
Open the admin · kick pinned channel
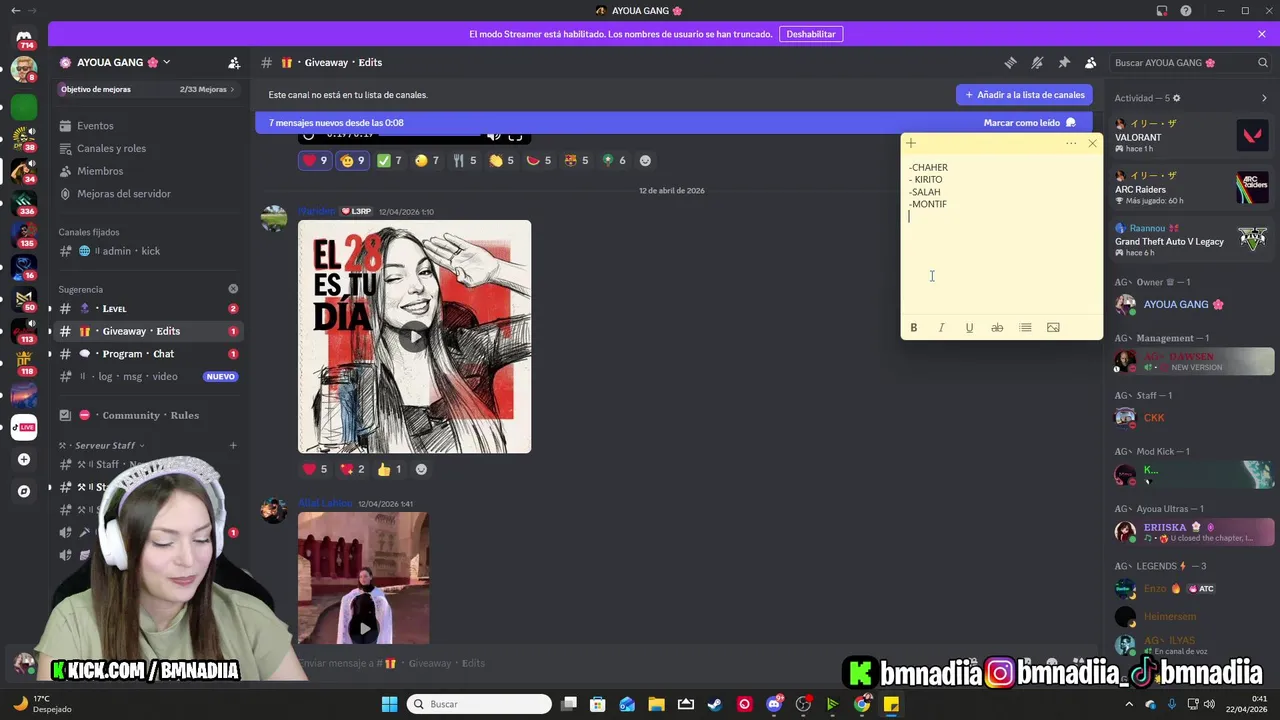click(148, 251)
